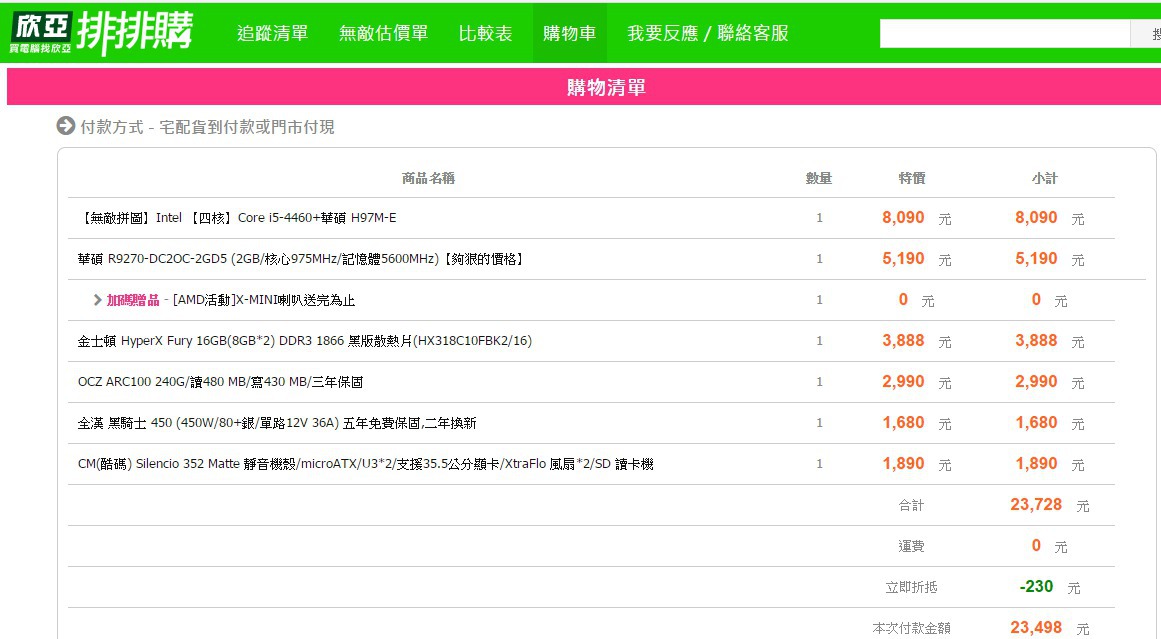Select the 購物車 tab
The image size is (1161, 639).
[x=569, y=33]
